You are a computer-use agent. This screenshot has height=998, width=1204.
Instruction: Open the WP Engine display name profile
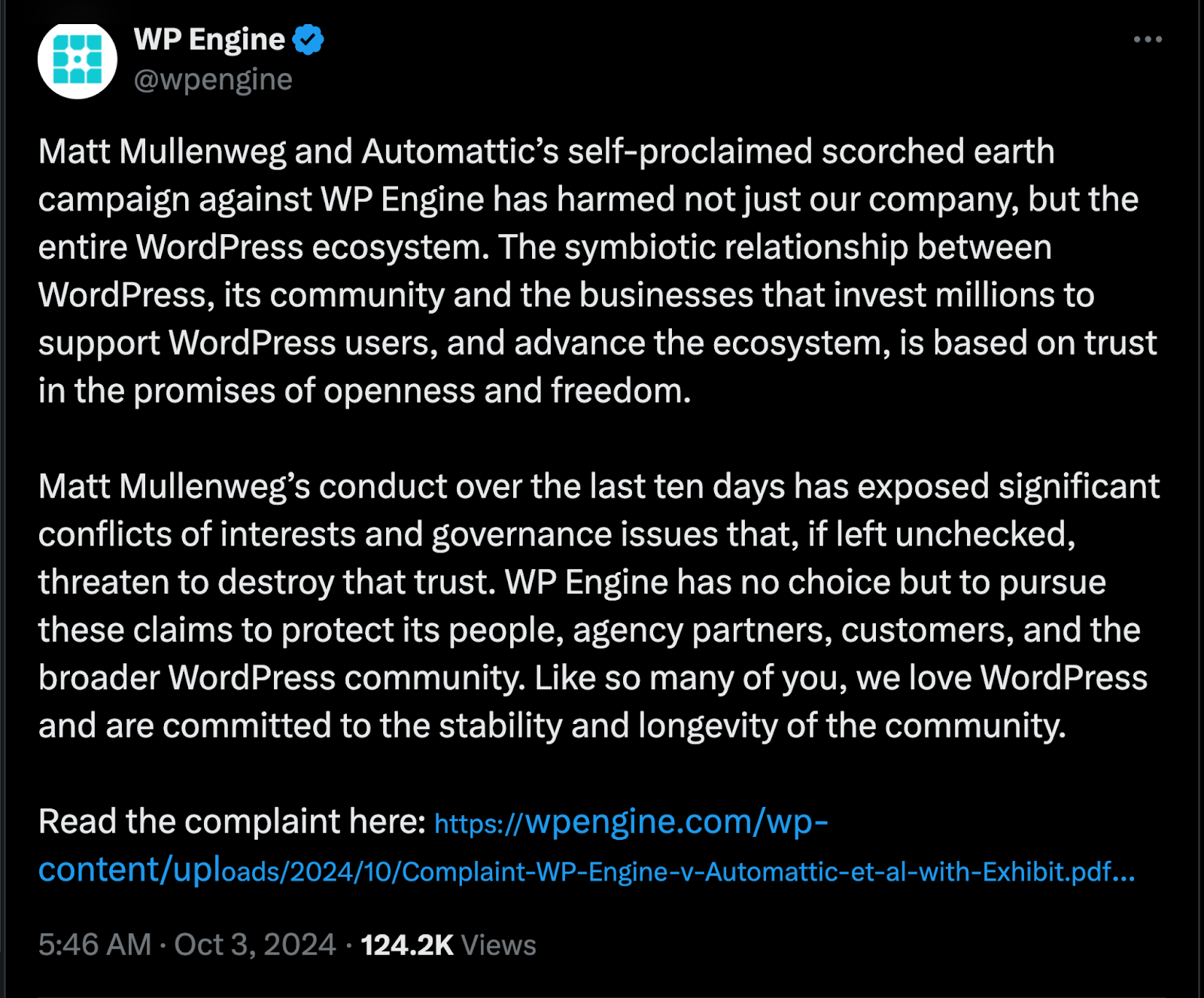[209, 39]
